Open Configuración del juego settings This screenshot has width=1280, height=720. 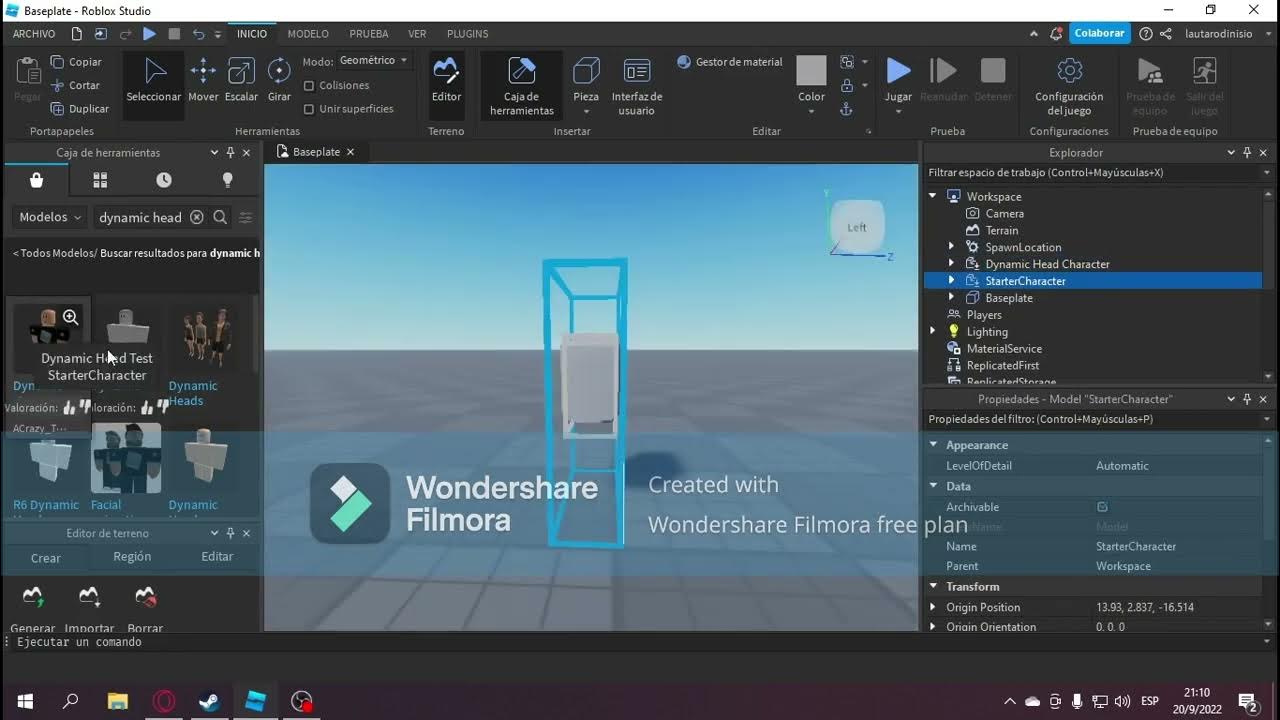click(1069, 86)
